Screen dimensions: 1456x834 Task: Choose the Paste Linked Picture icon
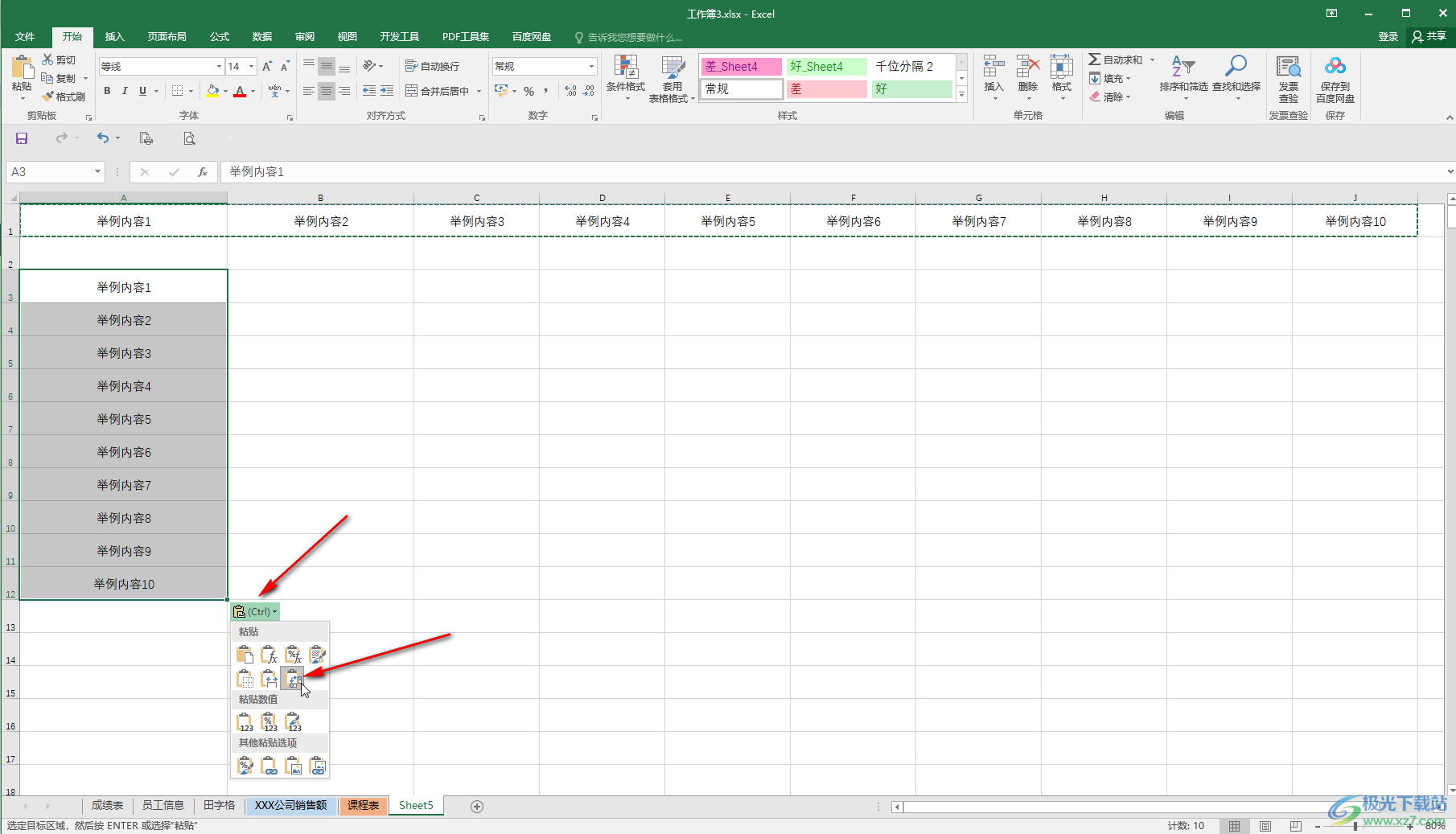318,766
